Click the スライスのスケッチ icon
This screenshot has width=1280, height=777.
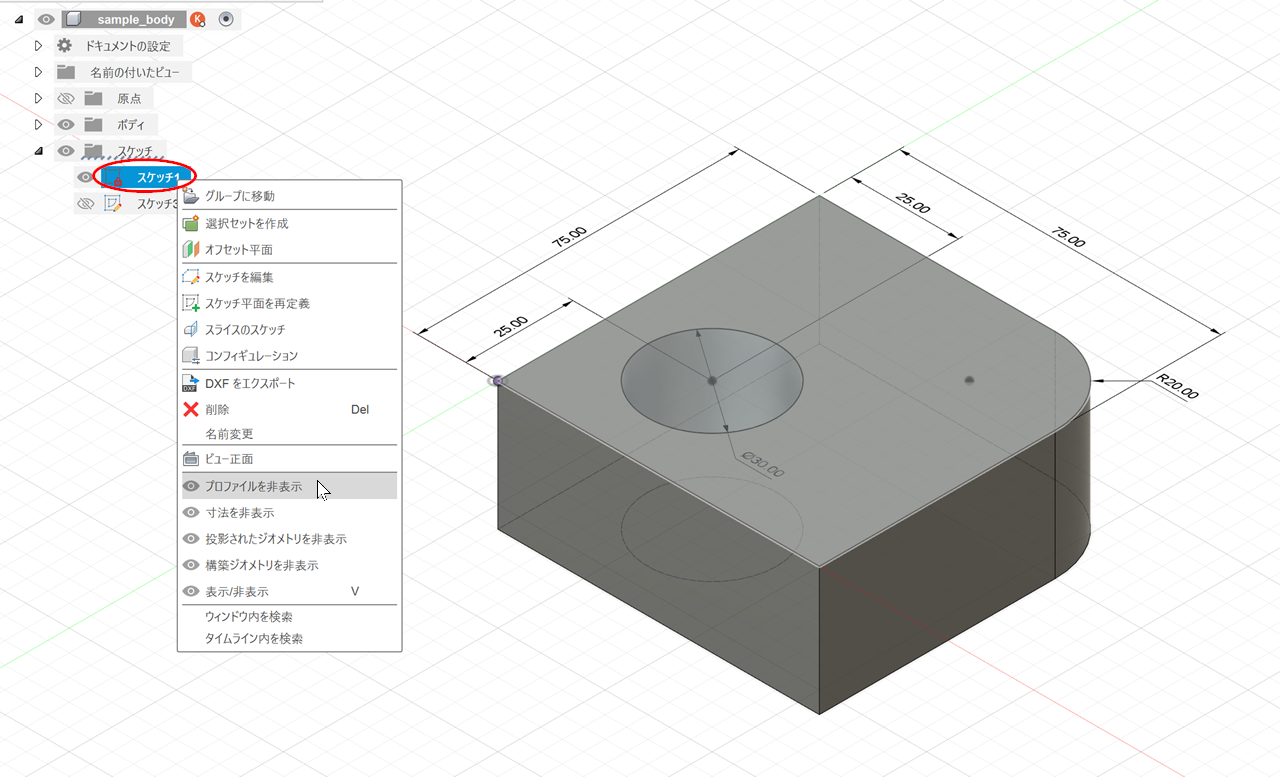point(191,329)
